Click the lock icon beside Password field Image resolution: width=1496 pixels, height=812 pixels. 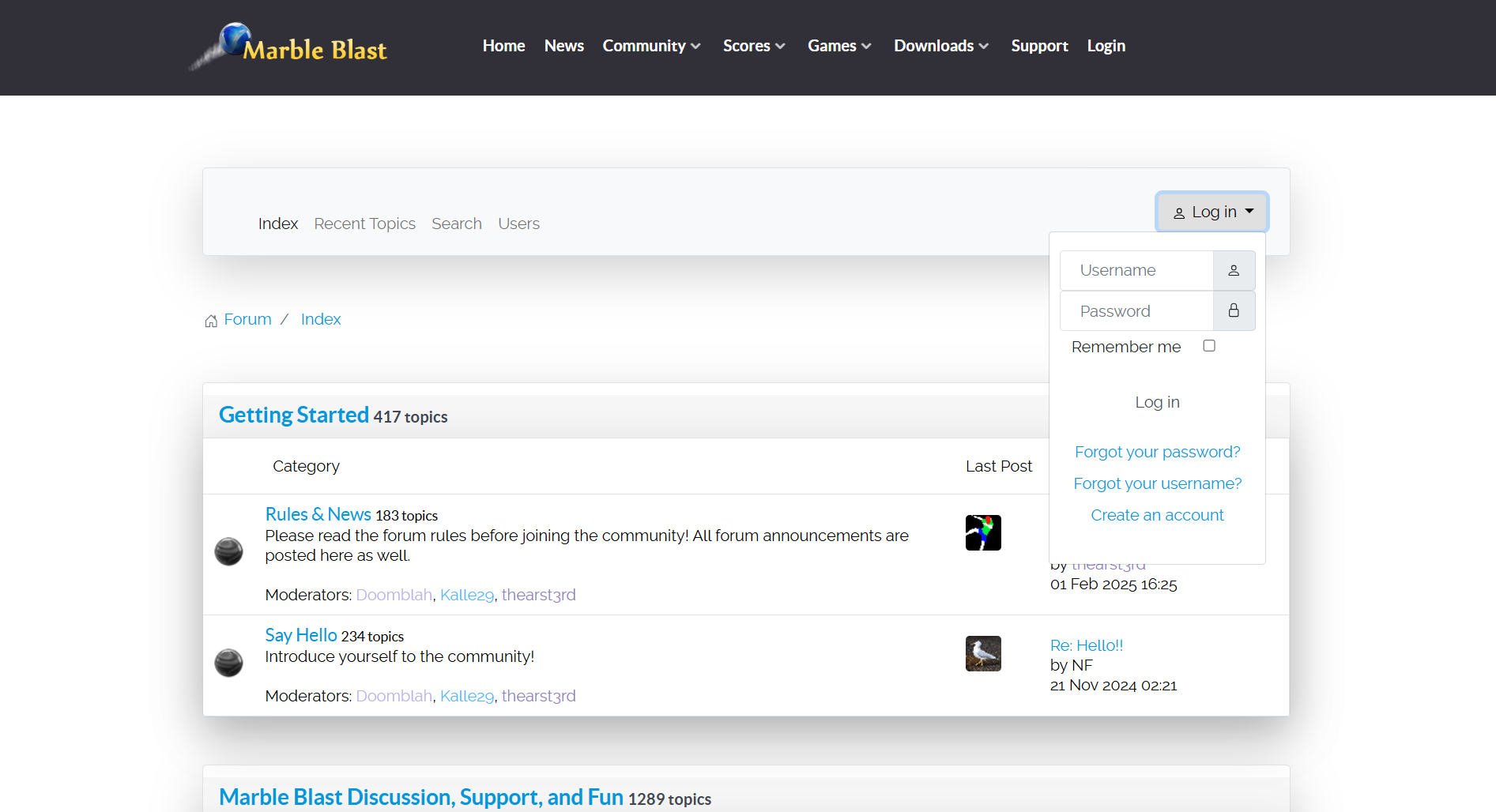pos(1234,311)
